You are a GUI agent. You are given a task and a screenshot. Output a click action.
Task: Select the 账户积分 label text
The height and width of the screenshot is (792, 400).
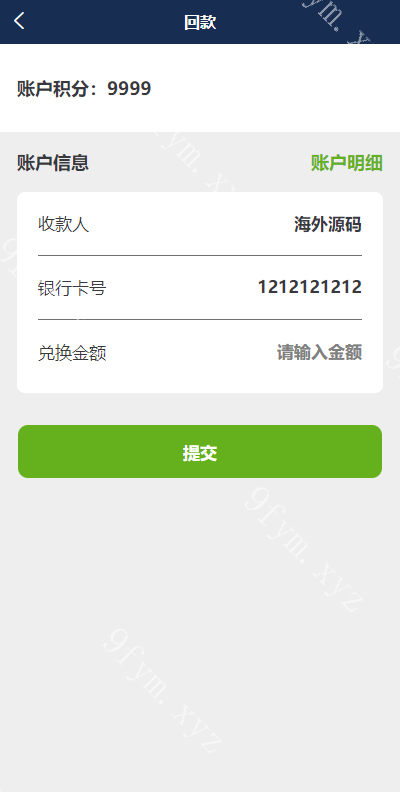coord(57,88)
